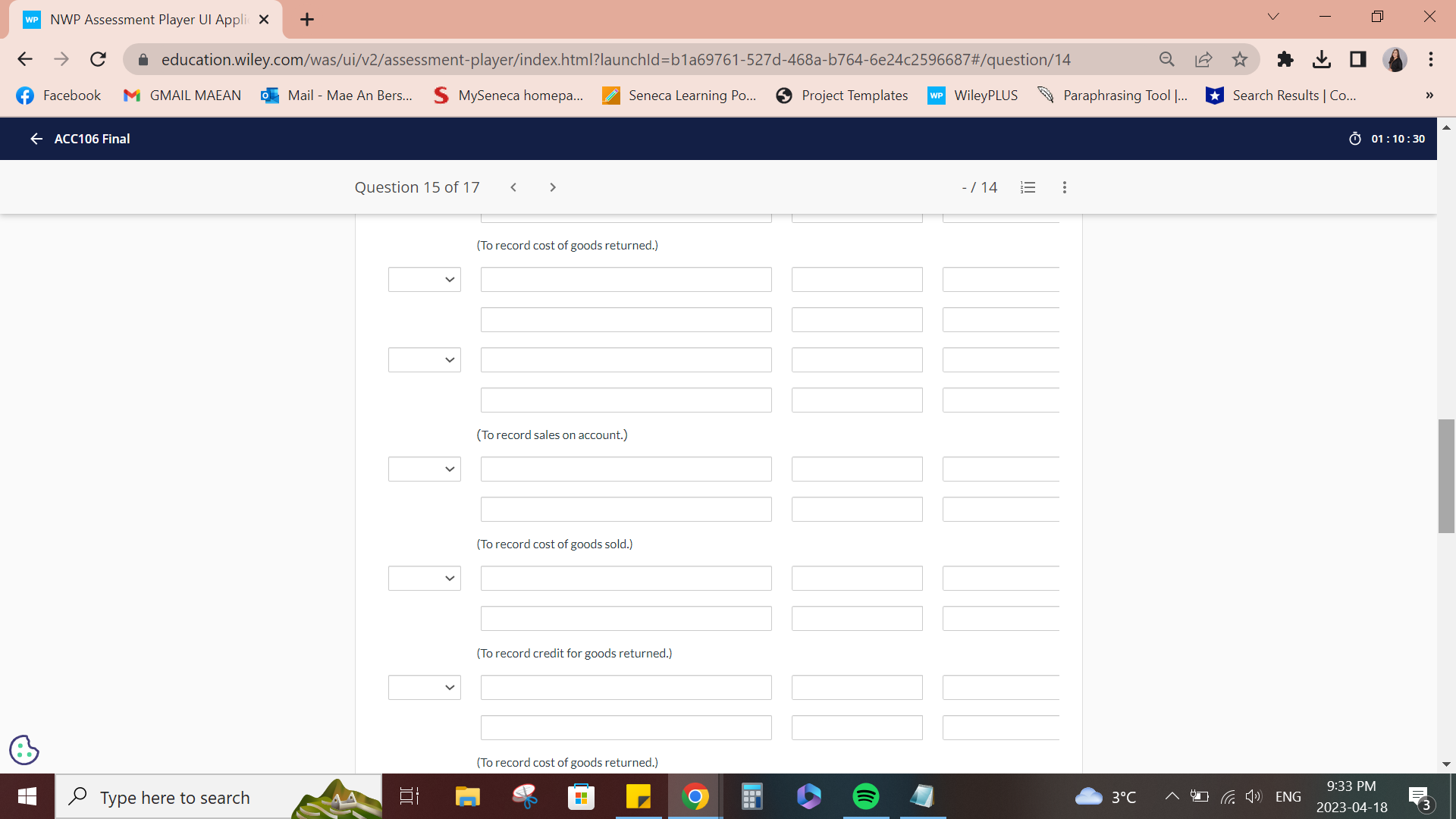
Task: Open the browser side panel icon
Action: click(x=1357, y=59)
